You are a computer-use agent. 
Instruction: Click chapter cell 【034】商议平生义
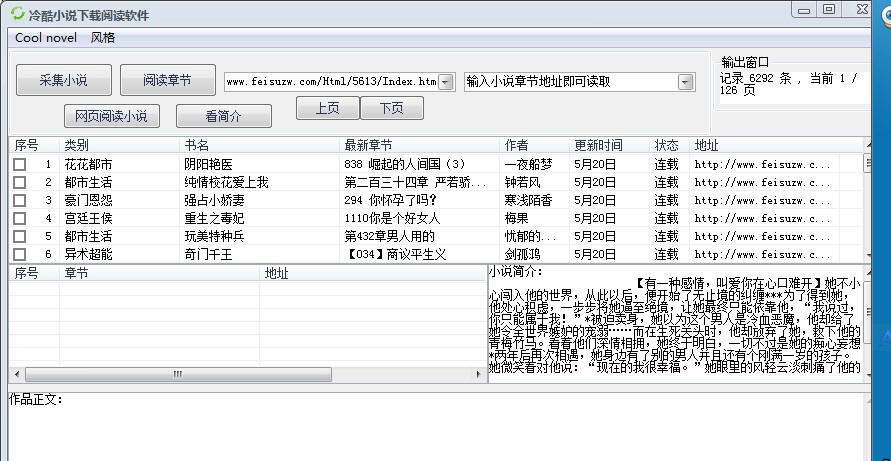pos(395,255)
